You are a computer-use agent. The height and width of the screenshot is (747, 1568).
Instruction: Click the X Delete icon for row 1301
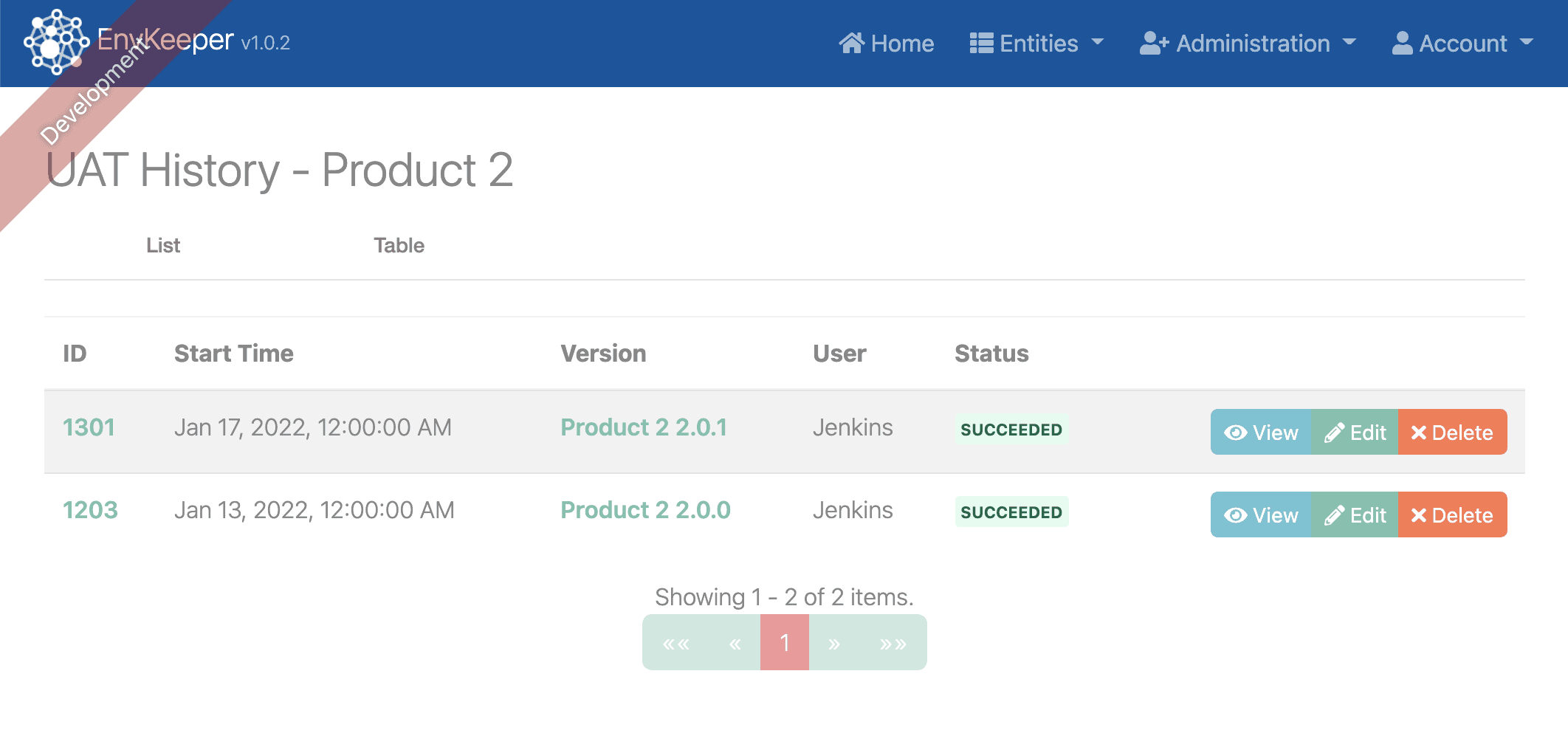[1418, 433]
